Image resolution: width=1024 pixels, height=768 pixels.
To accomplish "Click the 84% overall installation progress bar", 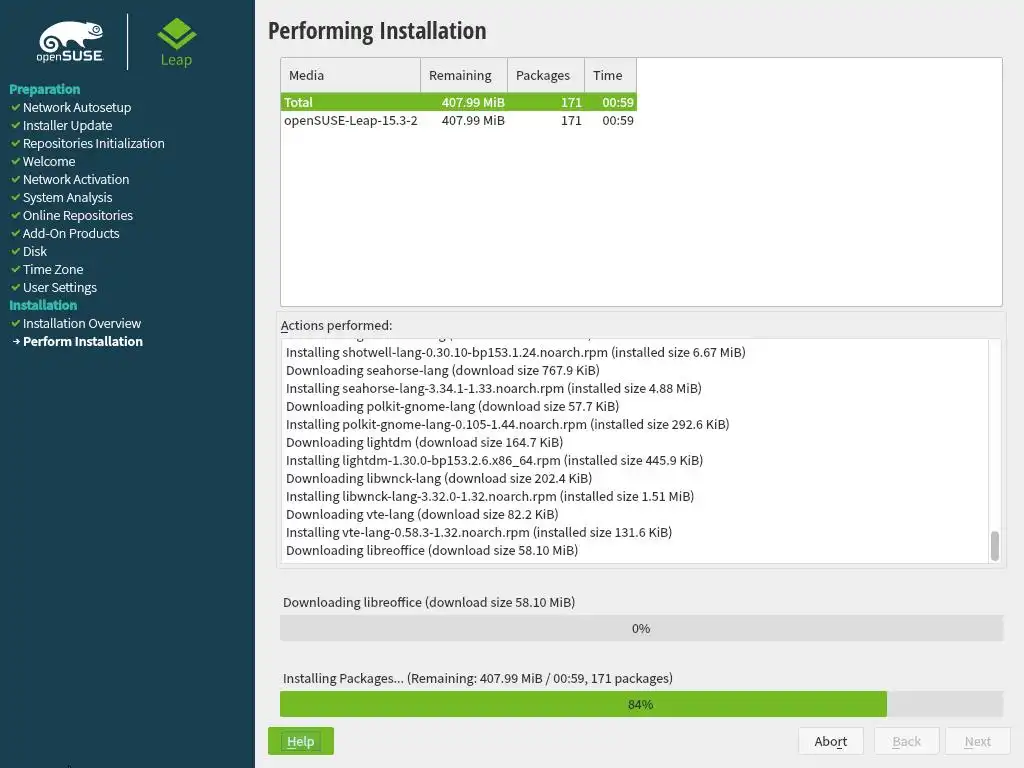I will [x=641, y=704].
